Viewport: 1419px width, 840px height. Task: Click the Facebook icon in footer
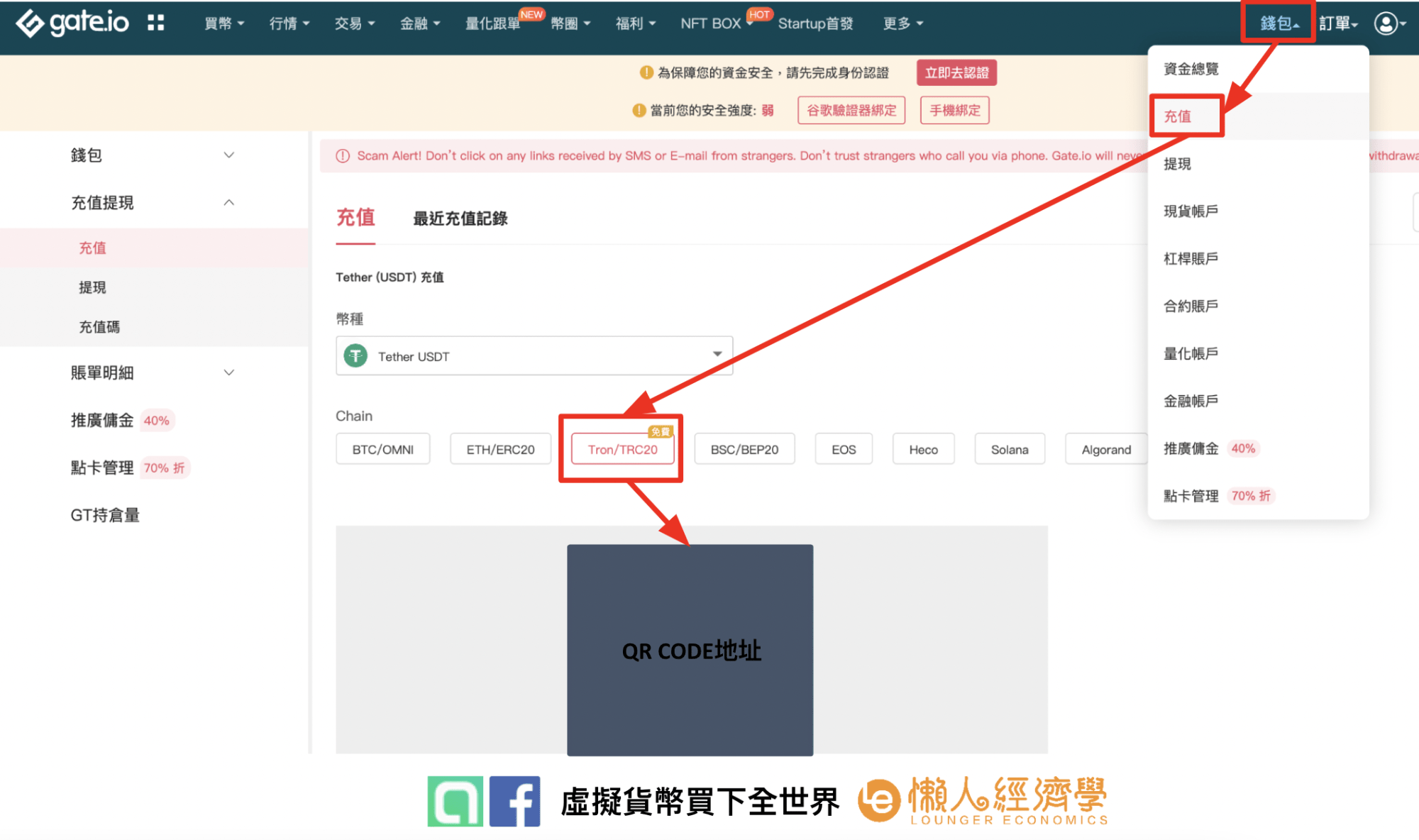(x=514, y=801)
